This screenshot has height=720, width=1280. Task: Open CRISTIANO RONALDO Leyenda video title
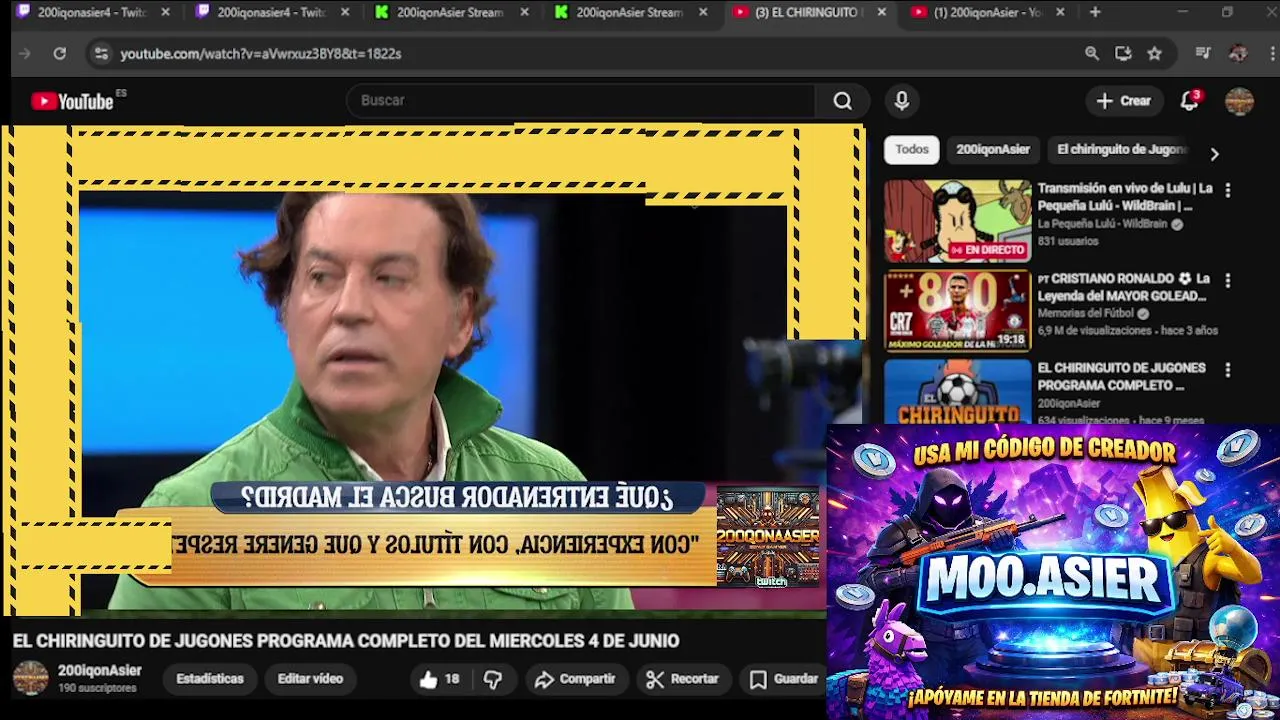point(1123,288)
